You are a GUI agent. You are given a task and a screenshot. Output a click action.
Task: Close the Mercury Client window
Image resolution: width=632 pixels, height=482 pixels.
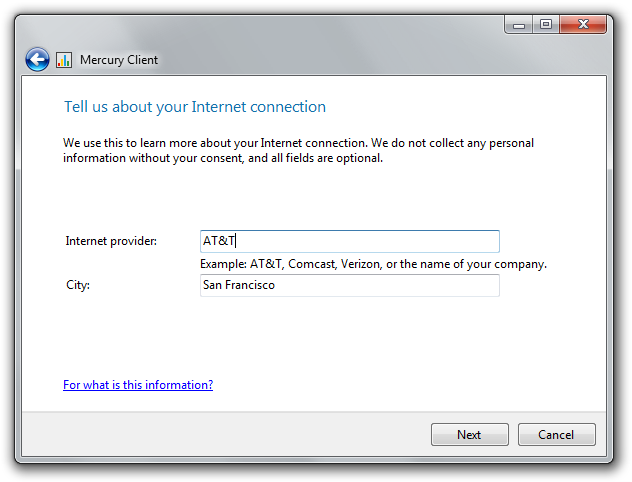click(583, 25)
